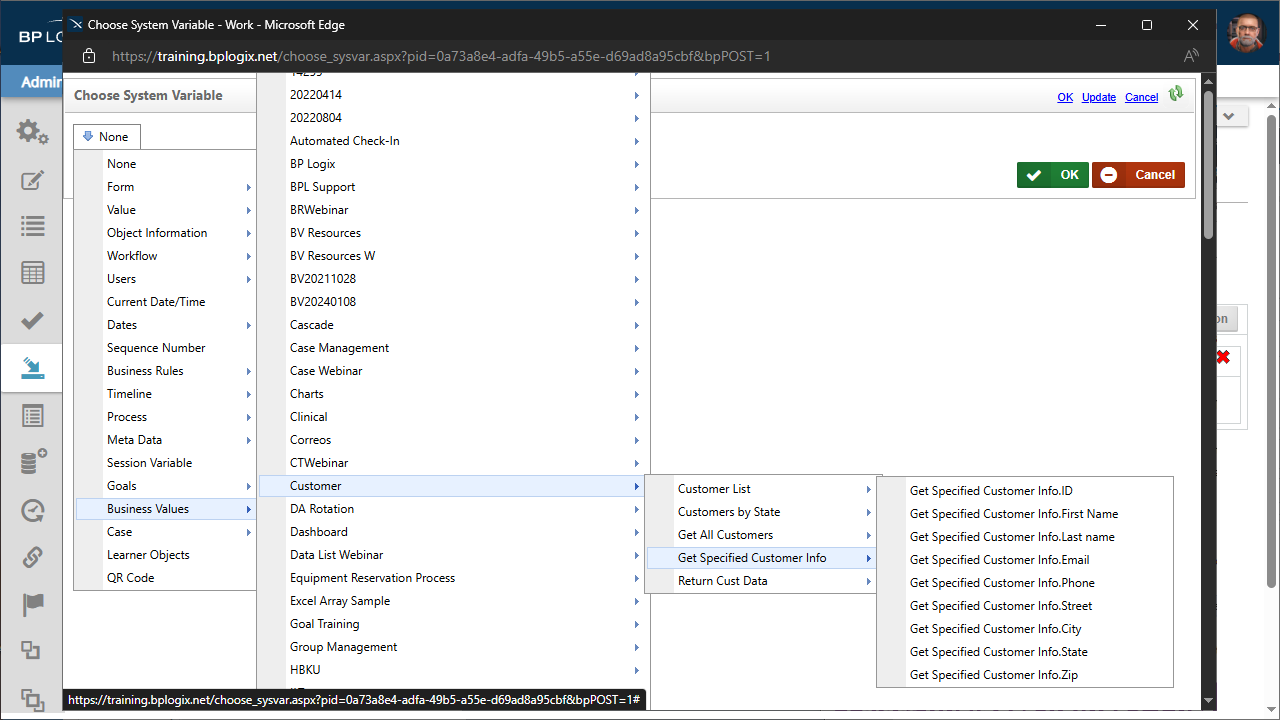Click the flag icon in sidebar
Viewport: 1280px width, 720px height.
32,605
